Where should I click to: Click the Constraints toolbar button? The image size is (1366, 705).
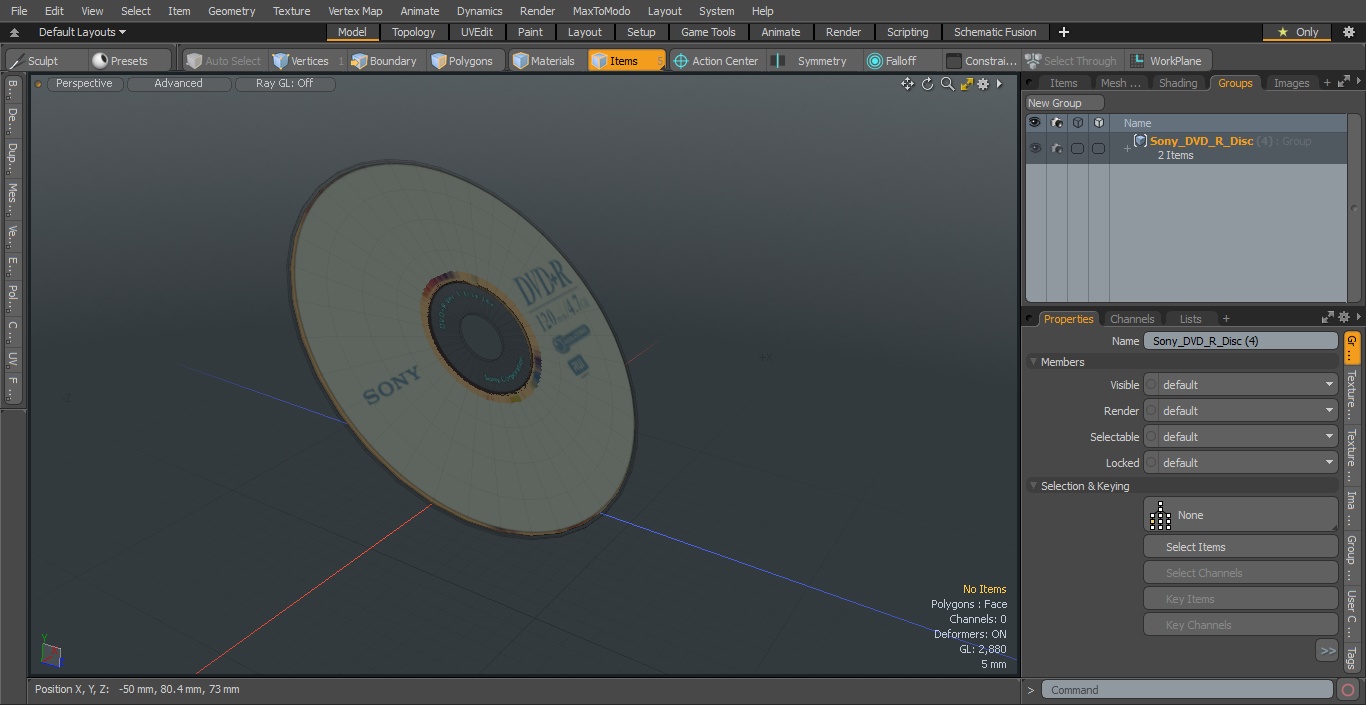coord(982,61)
